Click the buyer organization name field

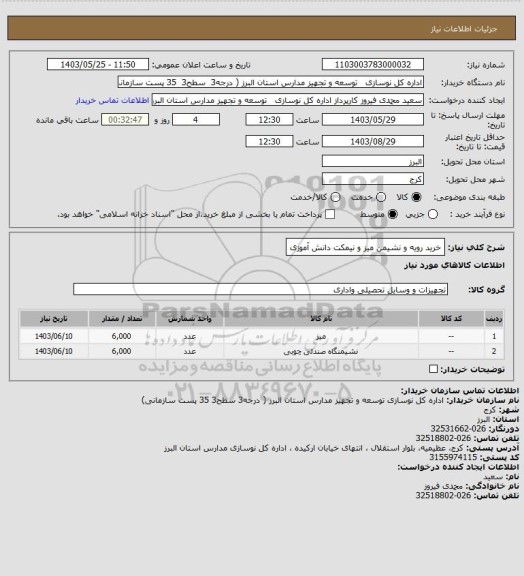click(270, 83)
